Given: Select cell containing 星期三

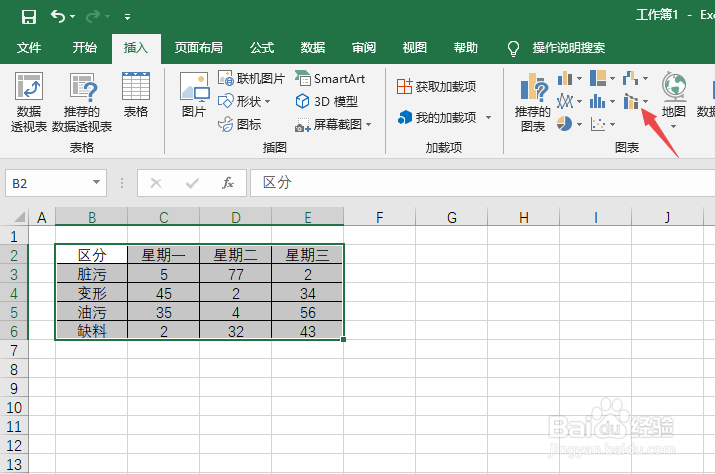Looking at the screenshot, I should coord(307,255).
